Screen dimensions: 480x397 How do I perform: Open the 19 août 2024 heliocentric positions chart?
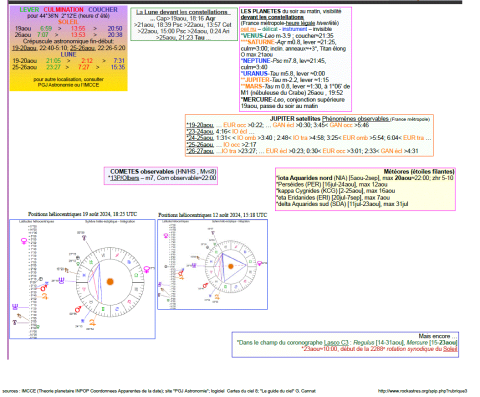[82, 279]
